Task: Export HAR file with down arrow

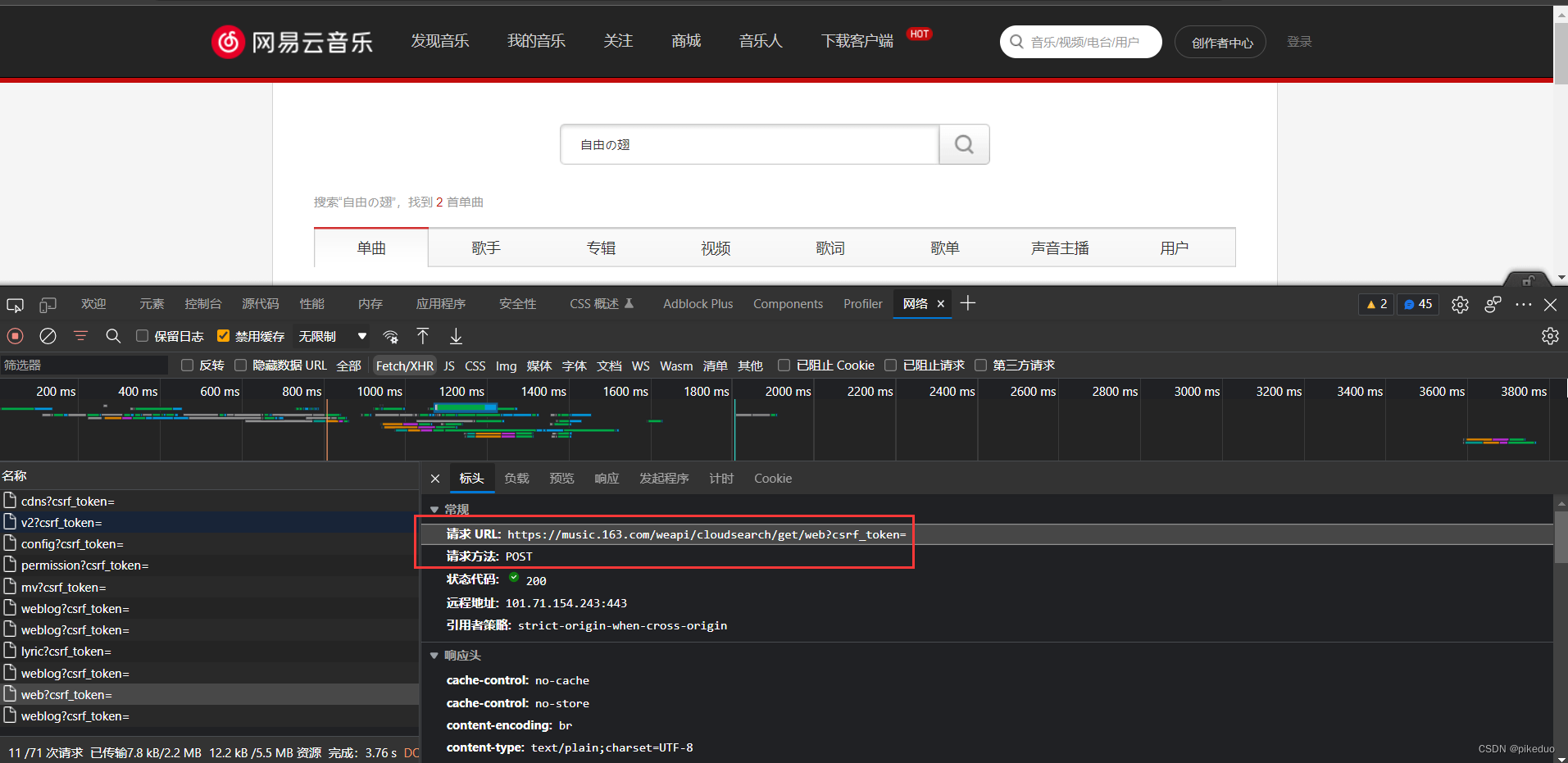Action: [x=456, y=336]
